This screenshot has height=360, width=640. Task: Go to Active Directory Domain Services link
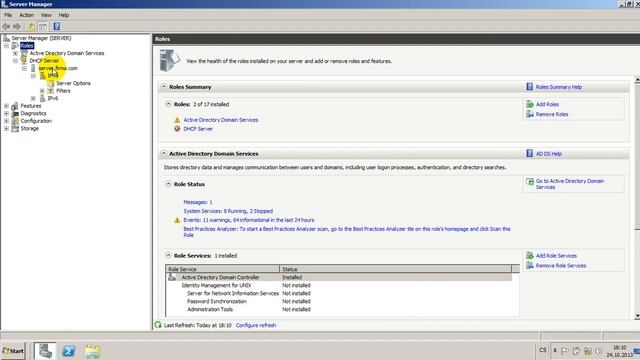coord(570,184)
